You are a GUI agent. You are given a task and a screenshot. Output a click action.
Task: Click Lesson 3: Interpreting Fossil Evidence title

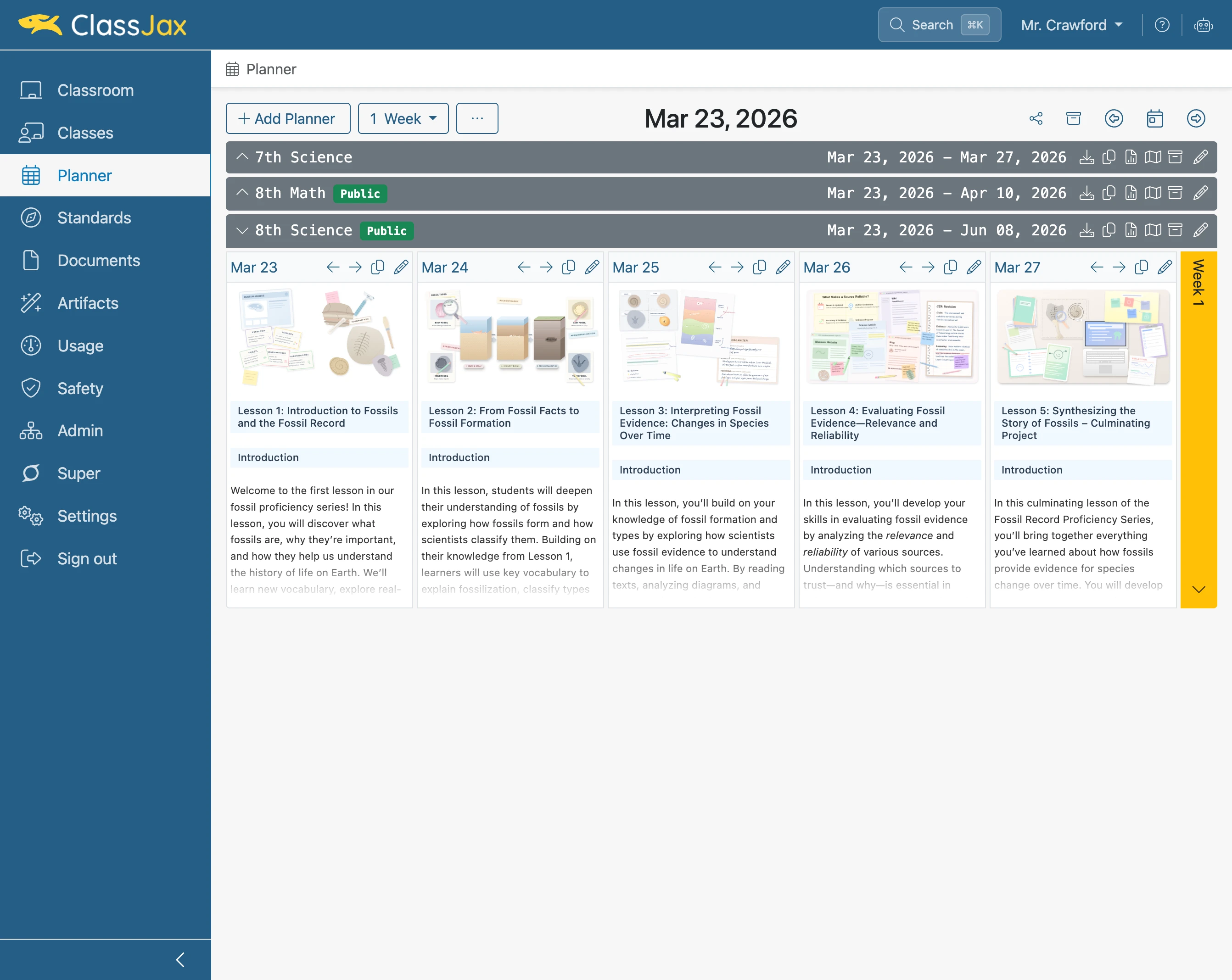click(x=701, y=423)
